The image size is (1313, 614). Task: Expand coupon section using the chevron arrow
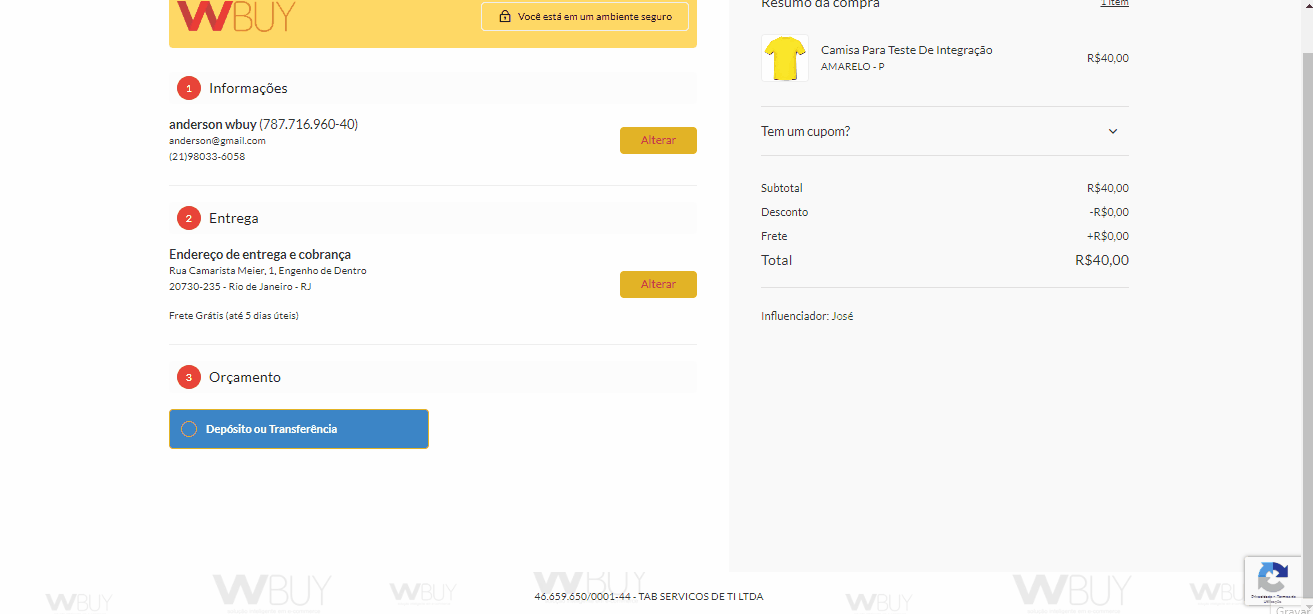click(x=1113, y=131)
